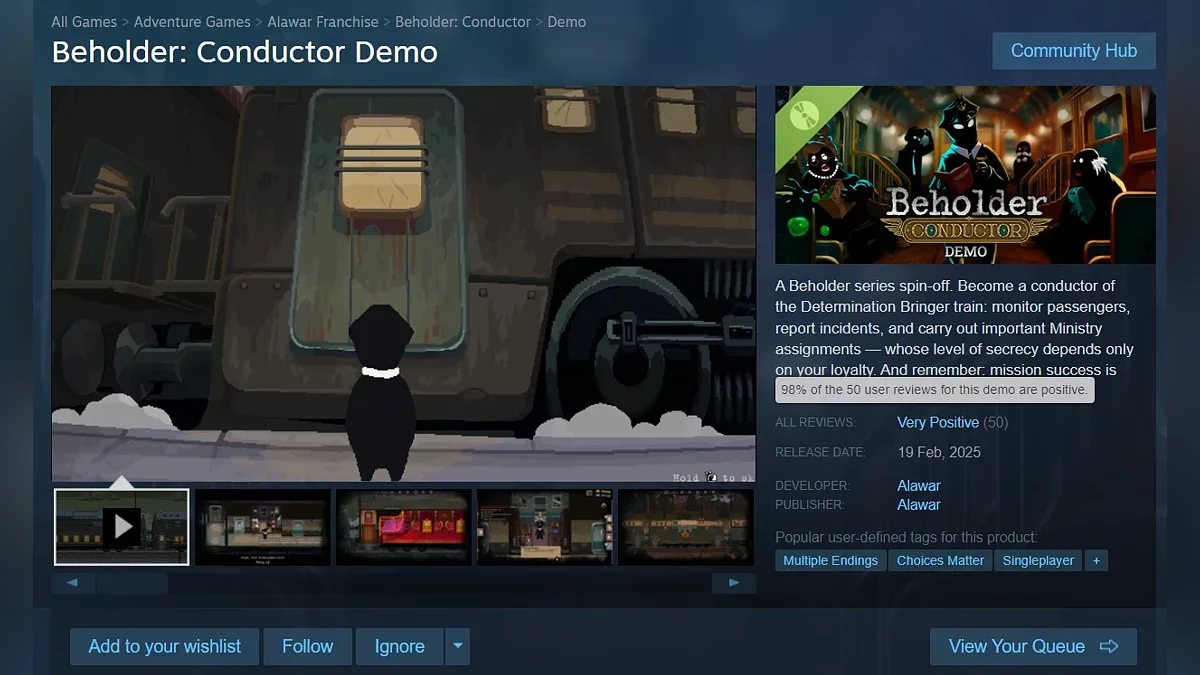Go to All Games breadcrumb

point(84,21)
